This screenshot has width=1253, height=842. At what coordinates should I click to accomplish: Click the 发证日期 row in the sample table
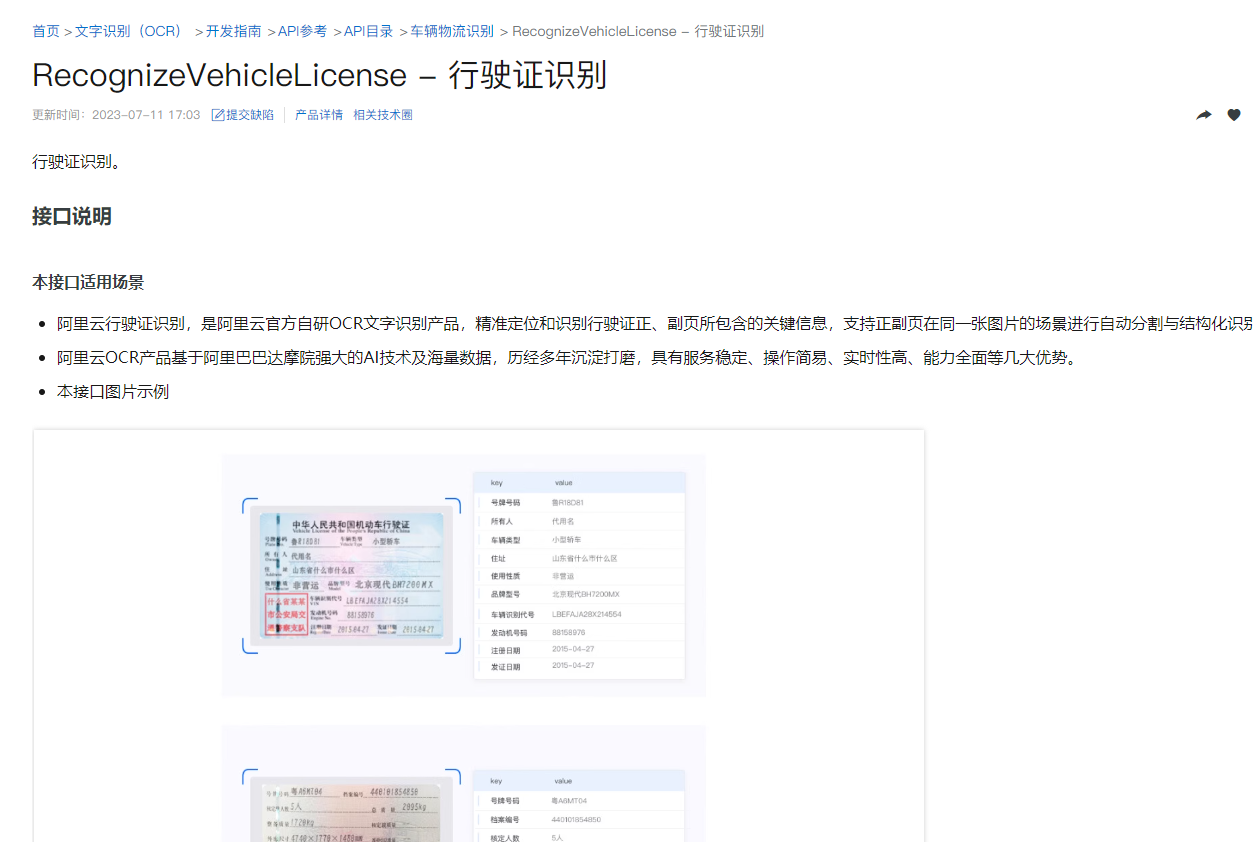580,666
